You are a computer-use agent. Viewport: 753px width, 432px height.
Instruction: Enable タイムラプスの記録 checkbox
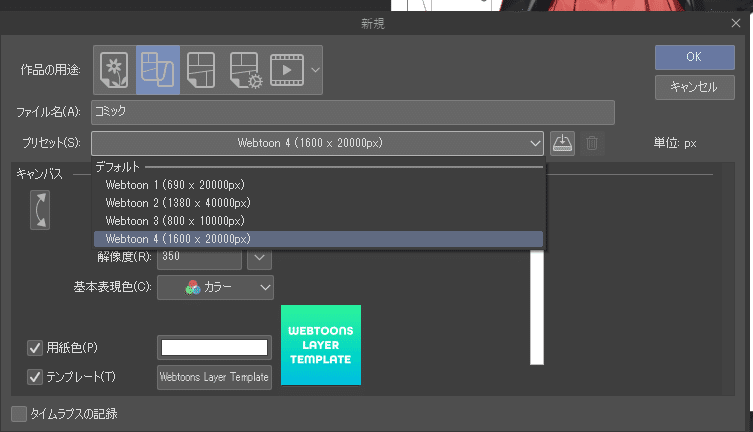coord(19,414)
